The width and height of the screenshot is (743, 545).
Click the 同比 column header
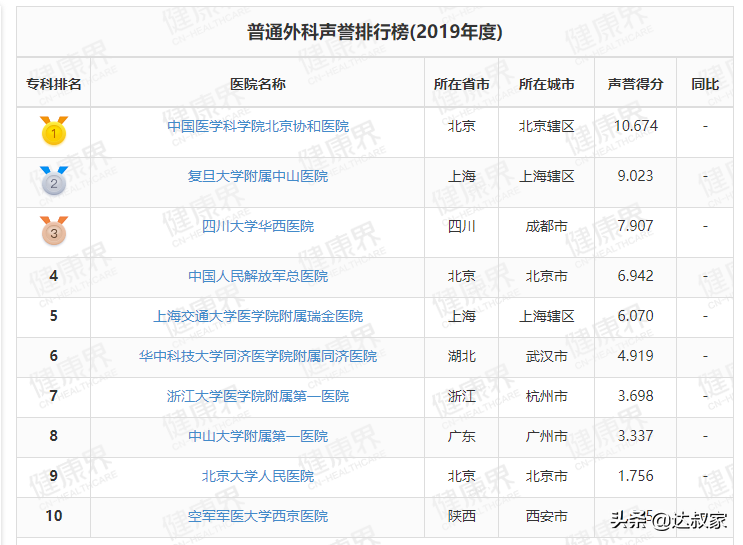click(x=705, y=84)
